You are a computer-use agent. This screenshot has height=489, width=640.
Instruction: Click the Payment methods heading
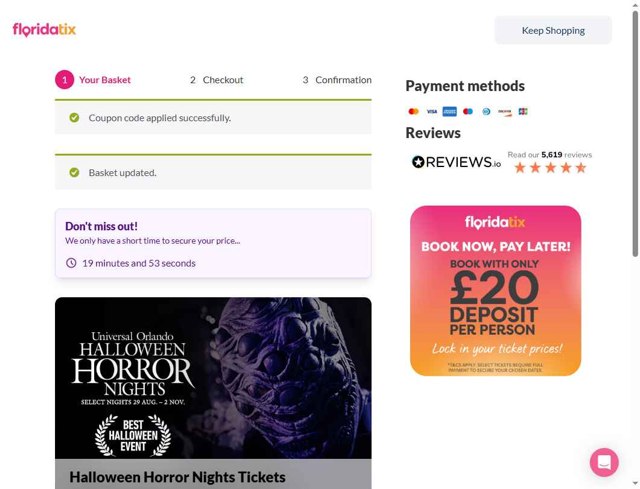[x=465, y=86]
